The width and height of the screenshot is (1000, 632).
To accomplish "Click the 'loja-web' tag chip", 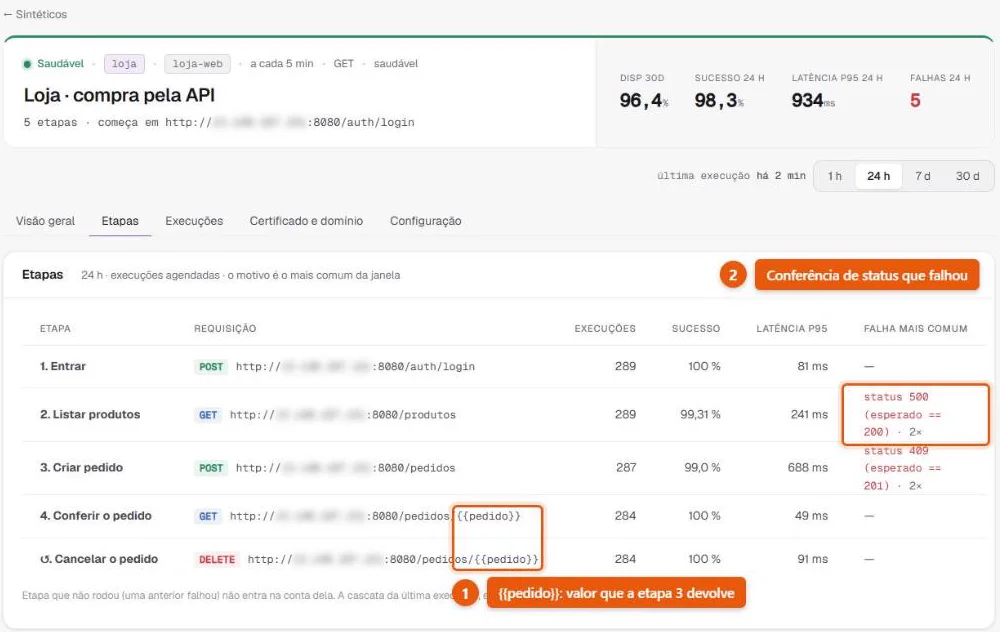I will coord(197,64).
